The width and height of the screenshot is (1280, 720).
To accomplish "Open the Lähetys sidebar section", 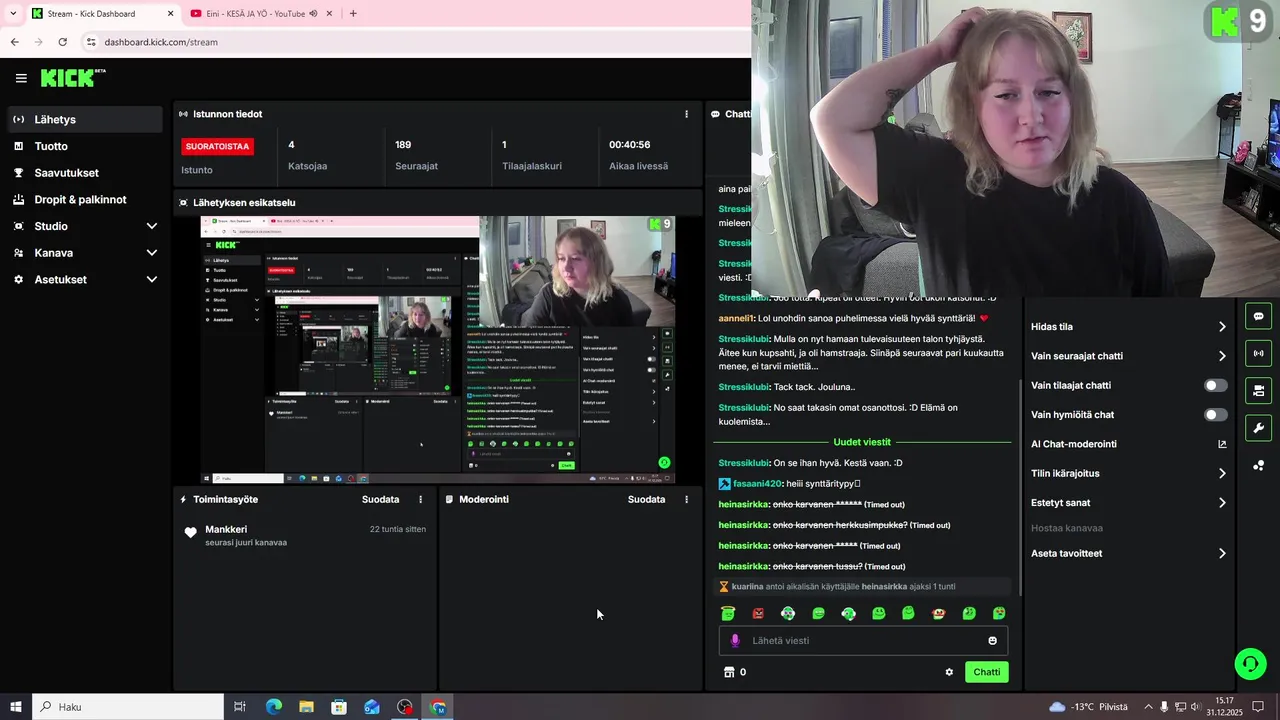I will point(83,119).
